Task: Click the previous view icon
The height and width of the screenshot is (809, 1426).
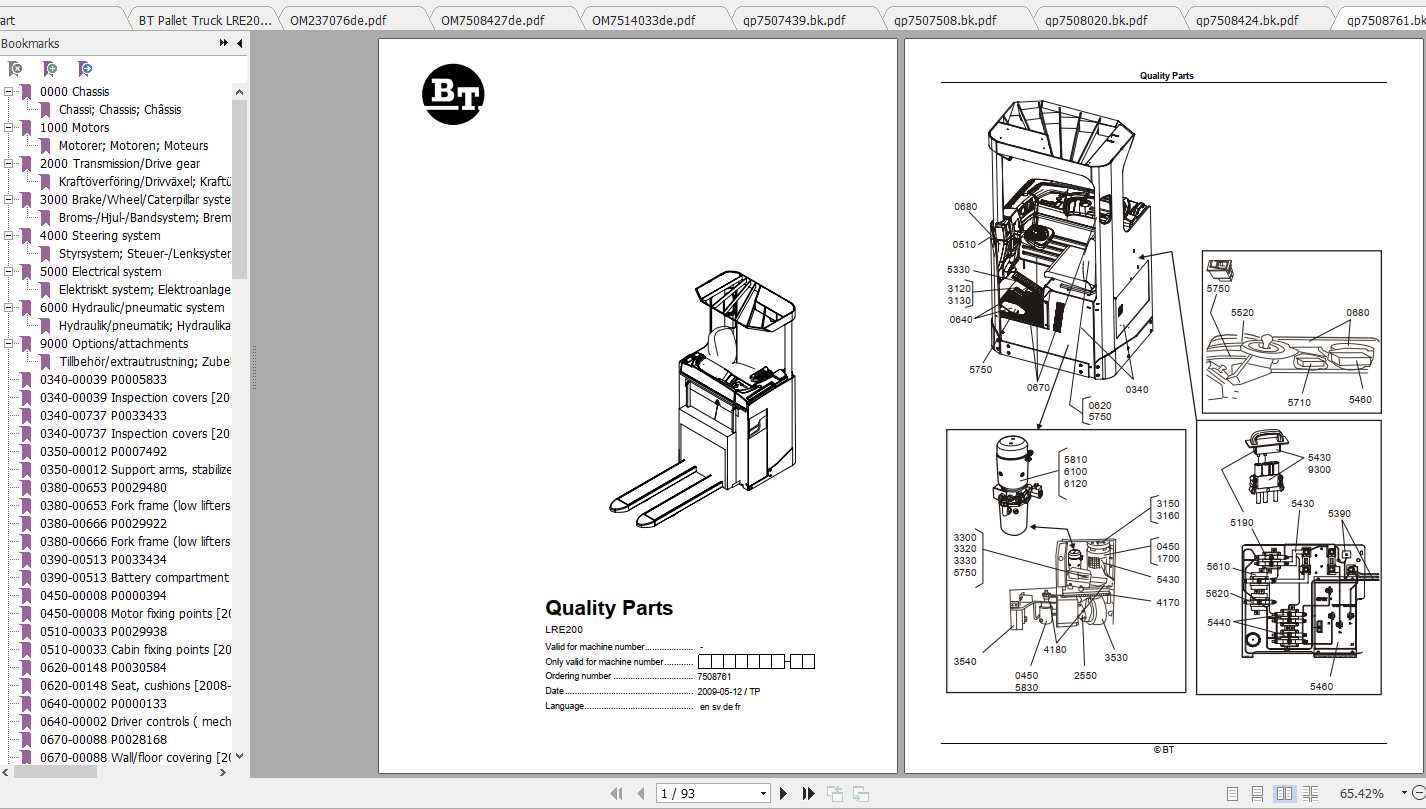Action: pyautogui.click(x=835, y=794)
